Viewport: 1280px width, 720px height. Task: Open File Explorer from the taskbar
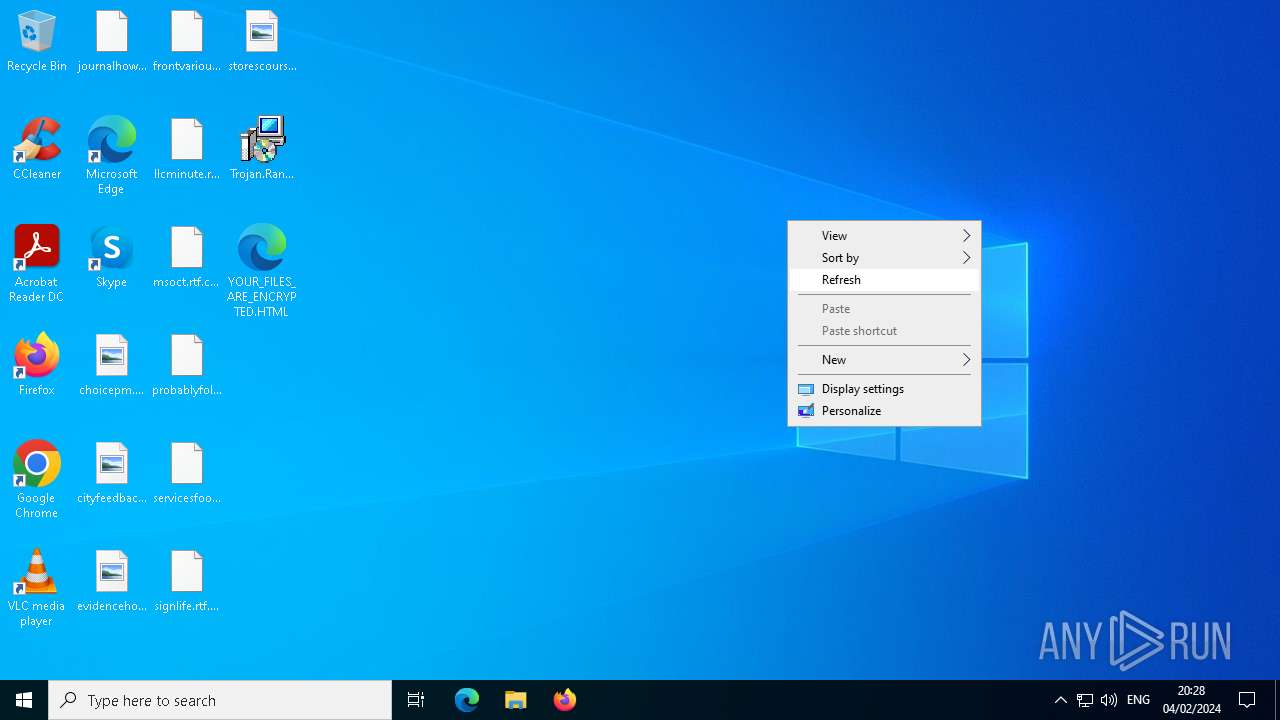[516, 700]
